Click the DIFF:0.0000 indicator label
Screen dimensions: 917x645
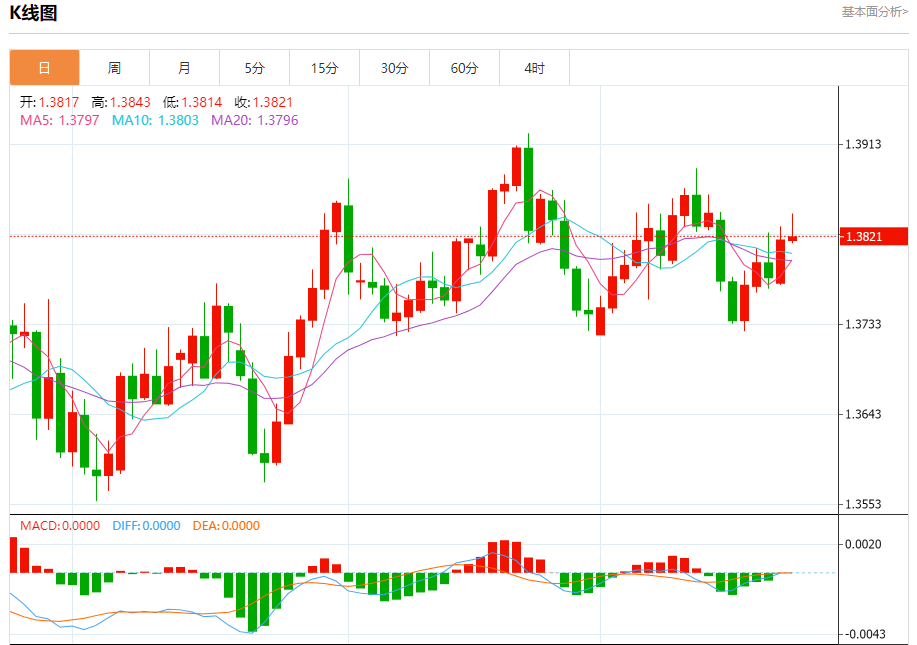pos(146,526)
